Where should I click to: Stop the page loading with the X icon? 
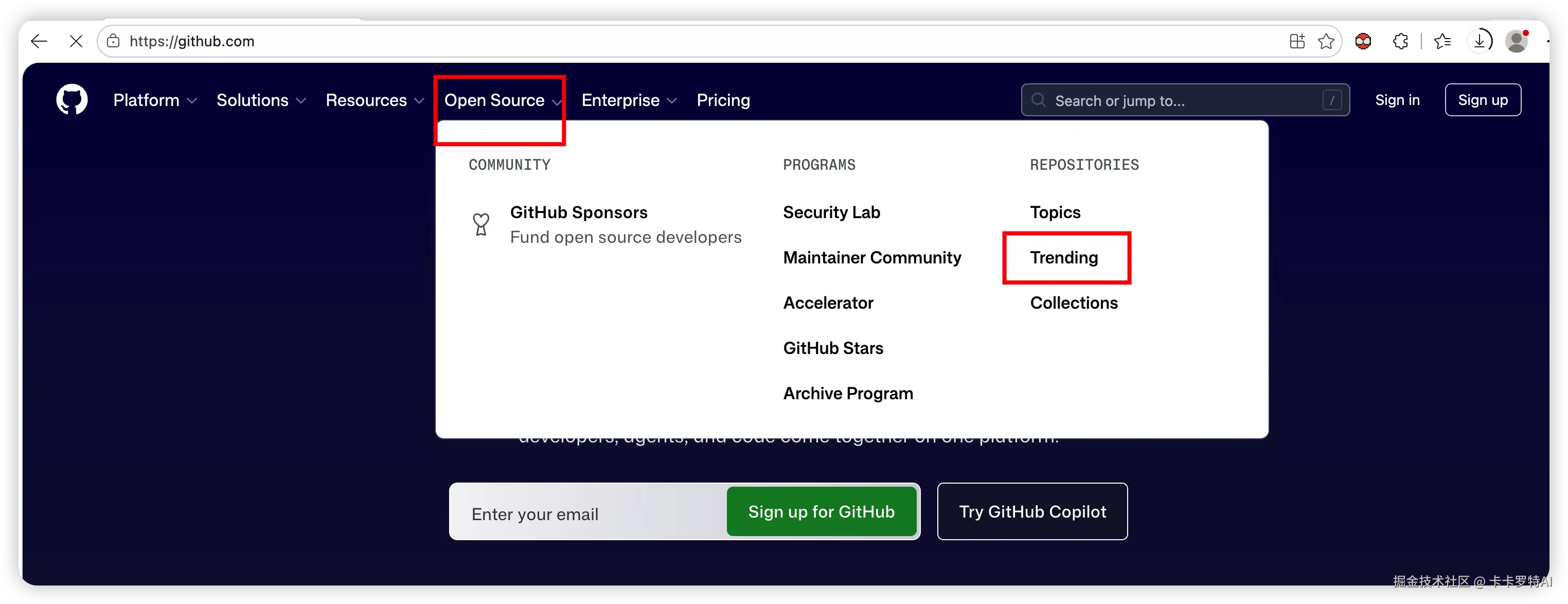coord(76,41)
